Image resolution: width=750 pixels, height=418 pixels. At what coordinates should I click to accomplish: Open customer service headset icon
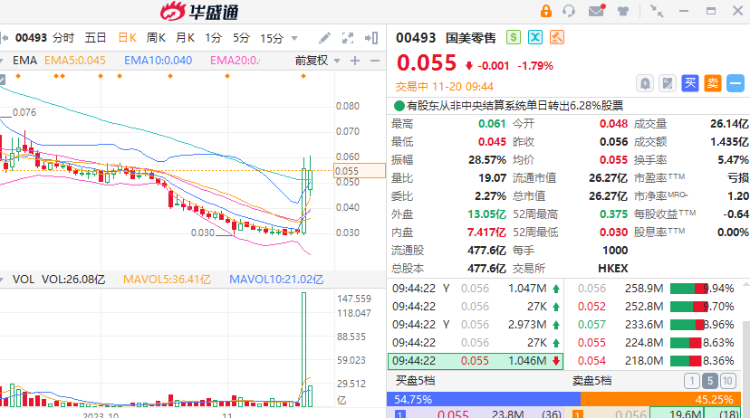tap(569, 11)
